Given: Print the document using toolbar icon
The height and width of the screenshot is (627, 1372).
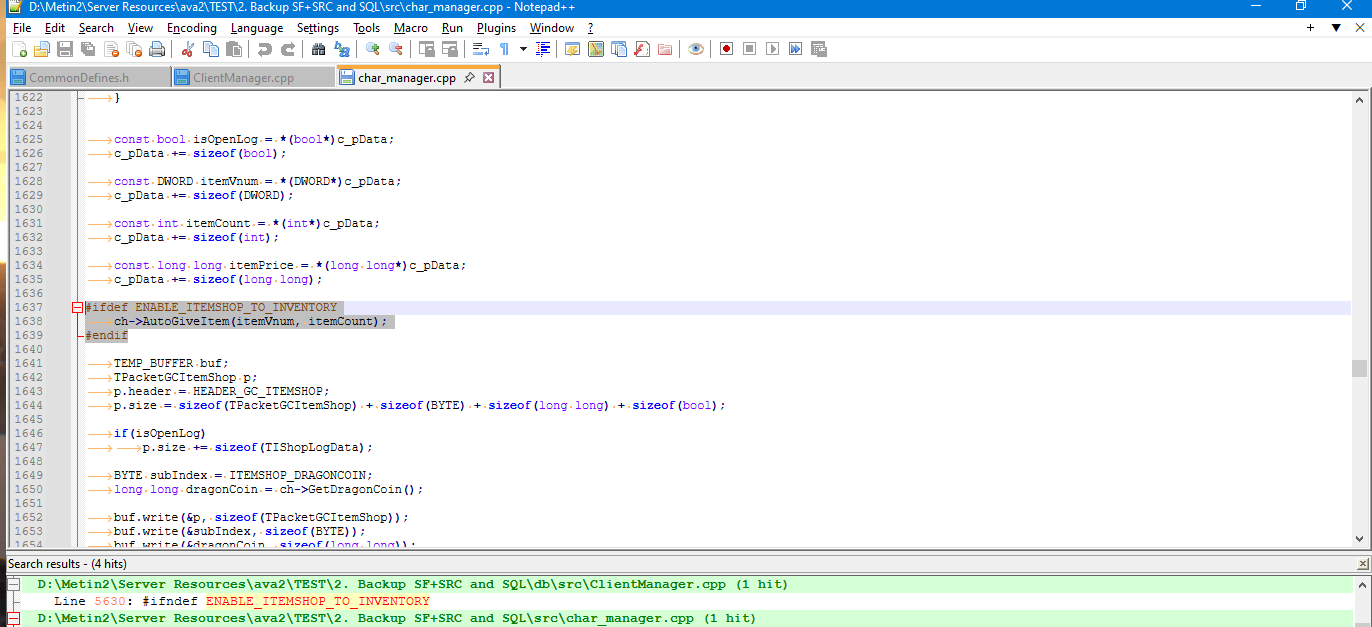Looking at the screenshot, I should (157, 49).
